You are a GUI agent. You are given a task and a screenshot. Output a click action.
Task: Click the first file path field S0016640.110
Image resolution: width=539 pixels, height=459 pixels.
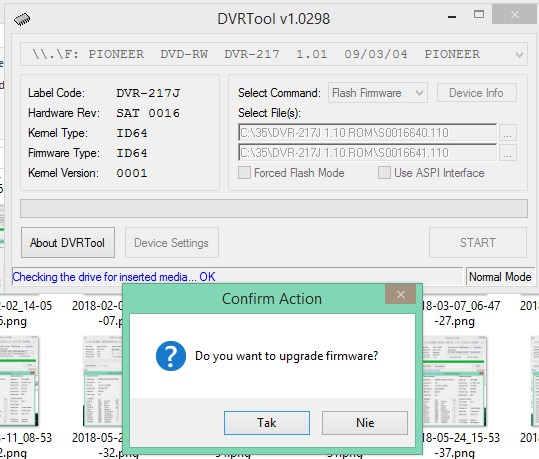(367, 133)
